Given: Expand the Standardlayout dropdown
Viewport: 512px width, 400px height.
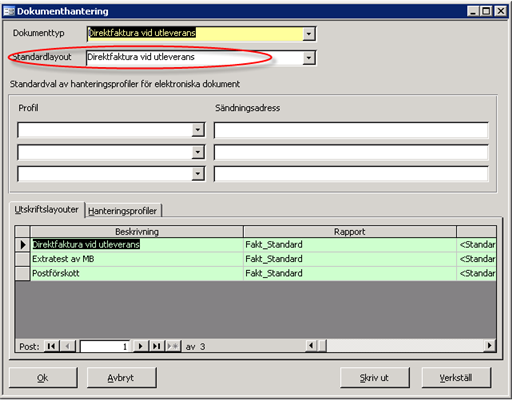Looking at the screenshot, I should [309, 58].
